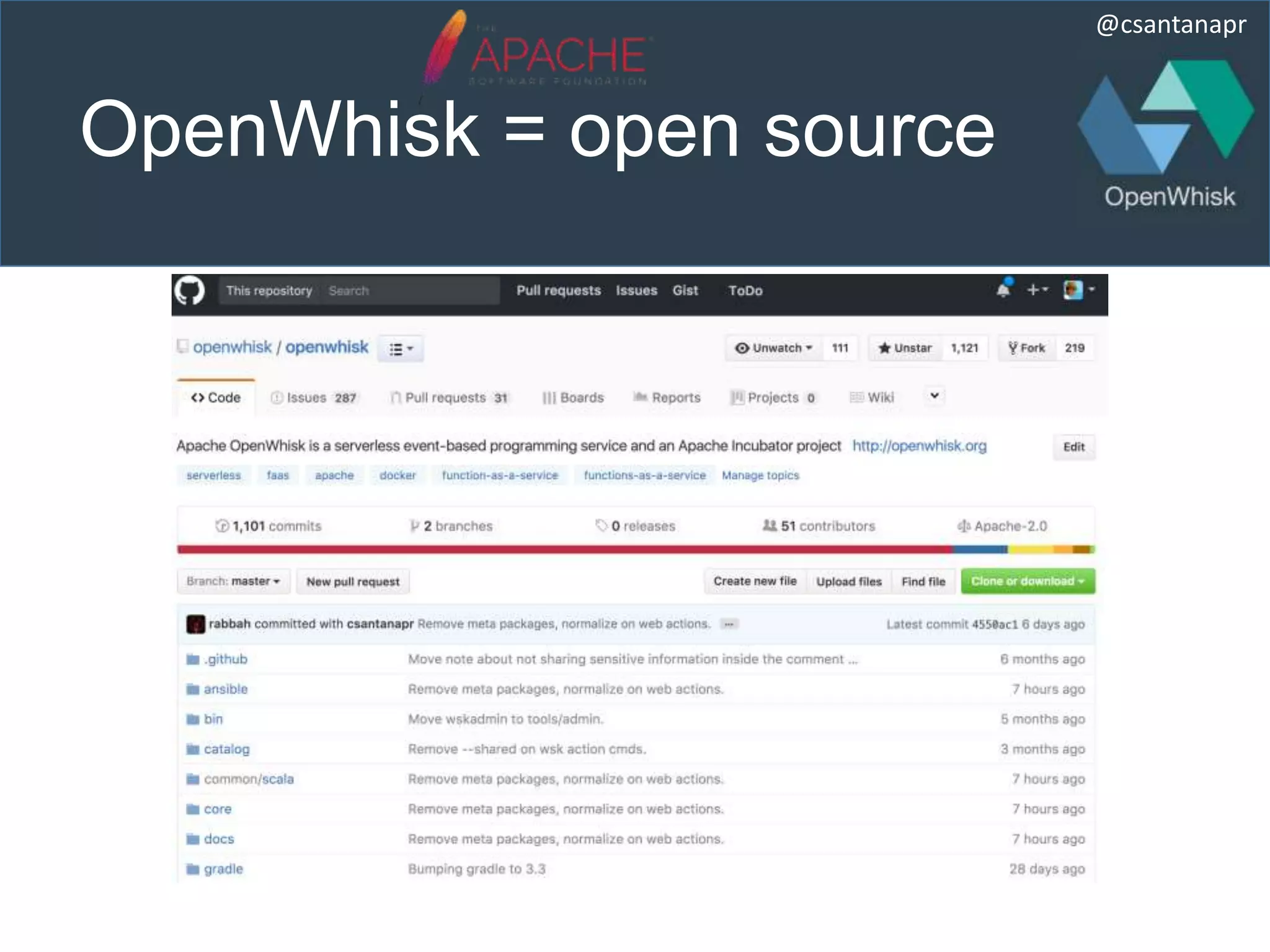This screenshot has height=952, width=1270.
Task: Open latest commit 4550ac1
Action: [x=995, y=624]
